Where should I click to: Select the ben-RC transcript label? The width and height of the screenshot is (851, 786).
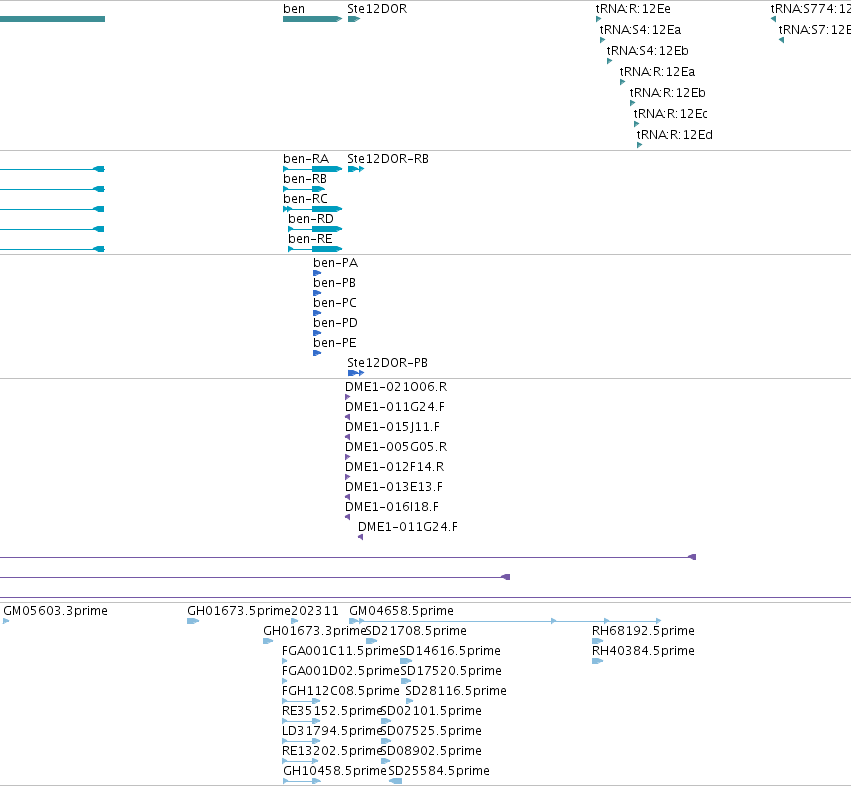click(305, 199)
